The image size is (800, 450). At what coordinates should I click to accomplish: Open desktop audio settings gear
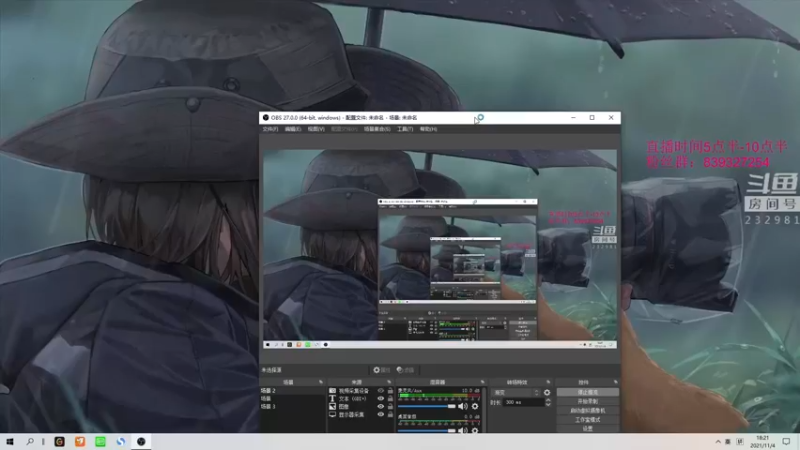(475, 431)
